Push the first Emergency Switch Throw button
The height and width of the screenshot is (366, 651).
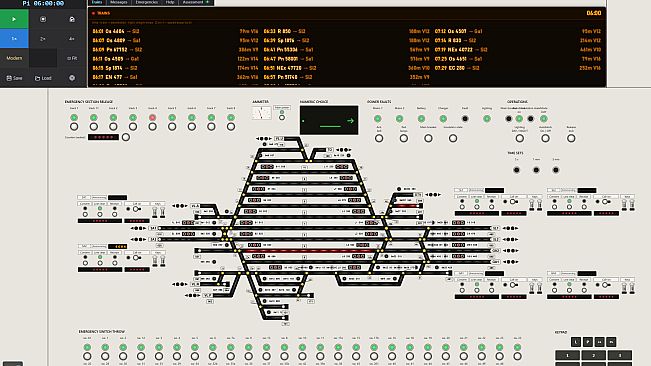pos(87,356)
